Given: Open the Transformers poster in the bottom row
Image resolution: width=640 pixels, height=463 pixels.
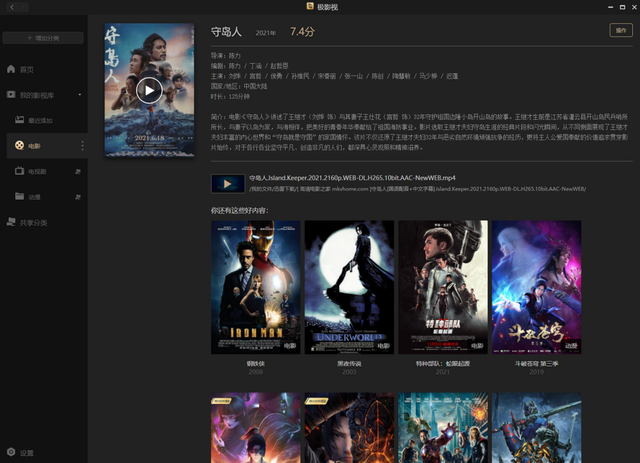Looking at the screenshot, I should click(x=536, y=428).
